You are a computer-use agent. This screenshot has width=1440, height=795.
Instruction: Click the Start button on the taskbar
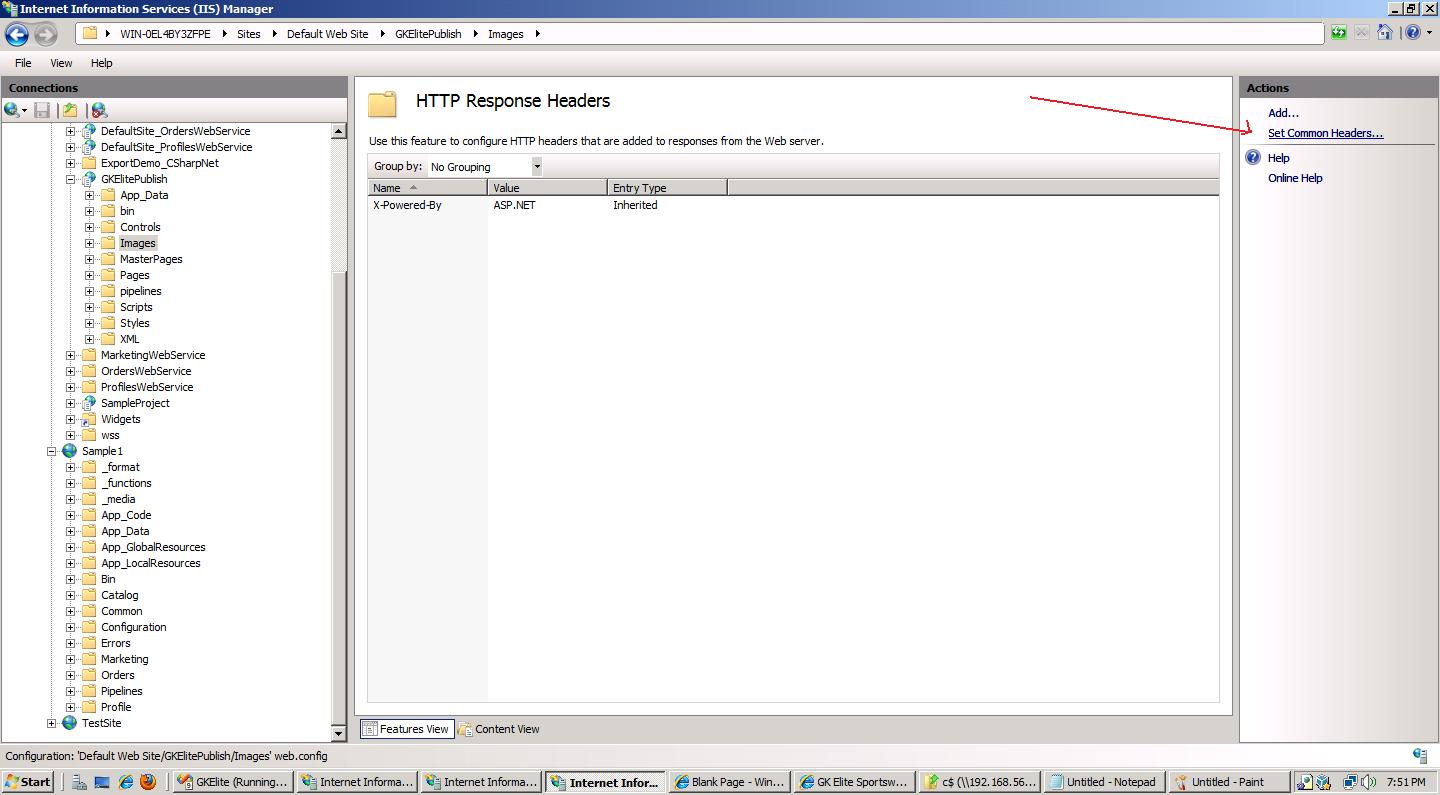click(x=26, y=781)
